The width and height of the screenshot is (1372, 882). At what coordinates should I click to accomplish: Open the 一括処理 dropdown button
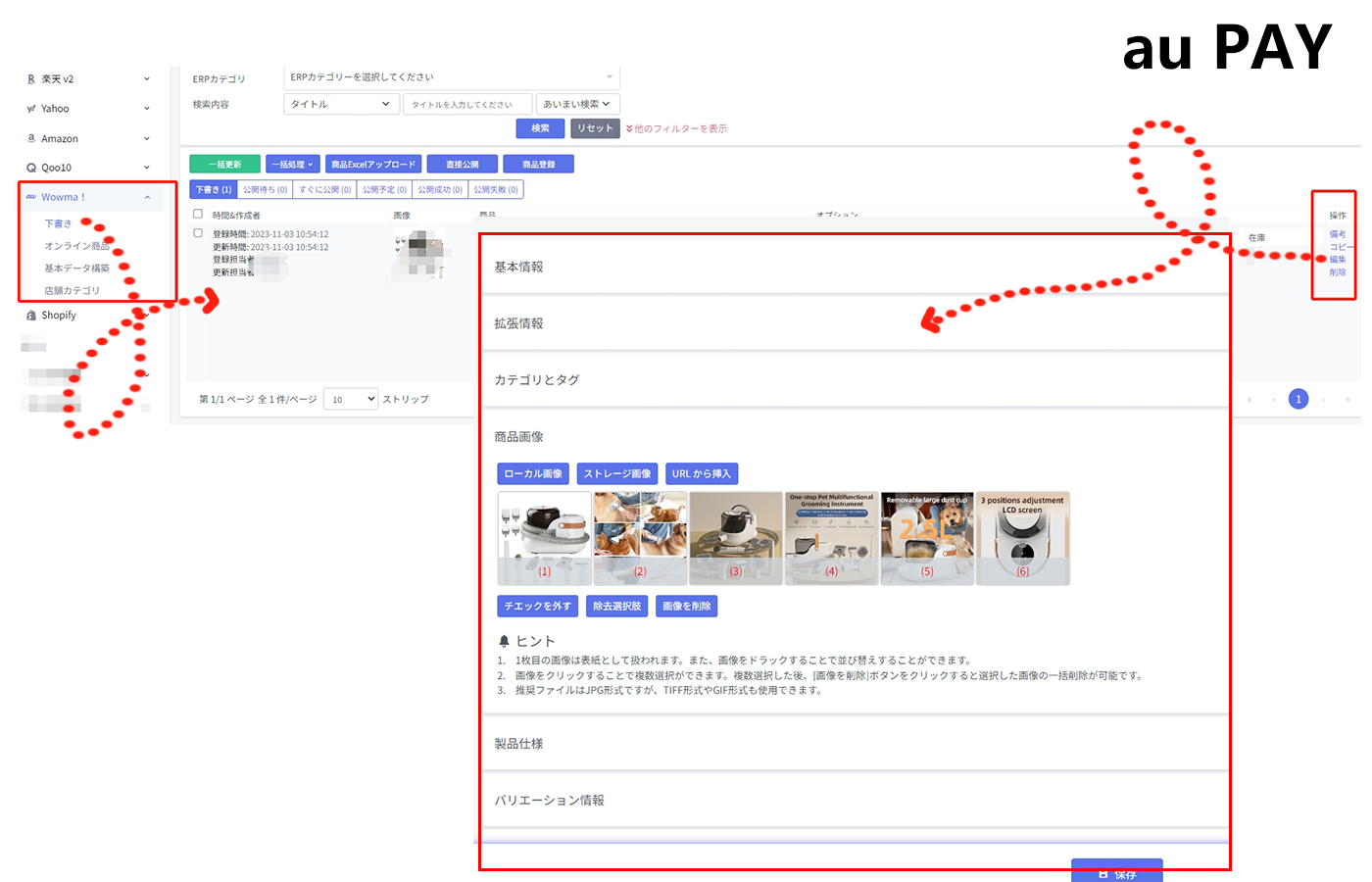pos(292,165)
